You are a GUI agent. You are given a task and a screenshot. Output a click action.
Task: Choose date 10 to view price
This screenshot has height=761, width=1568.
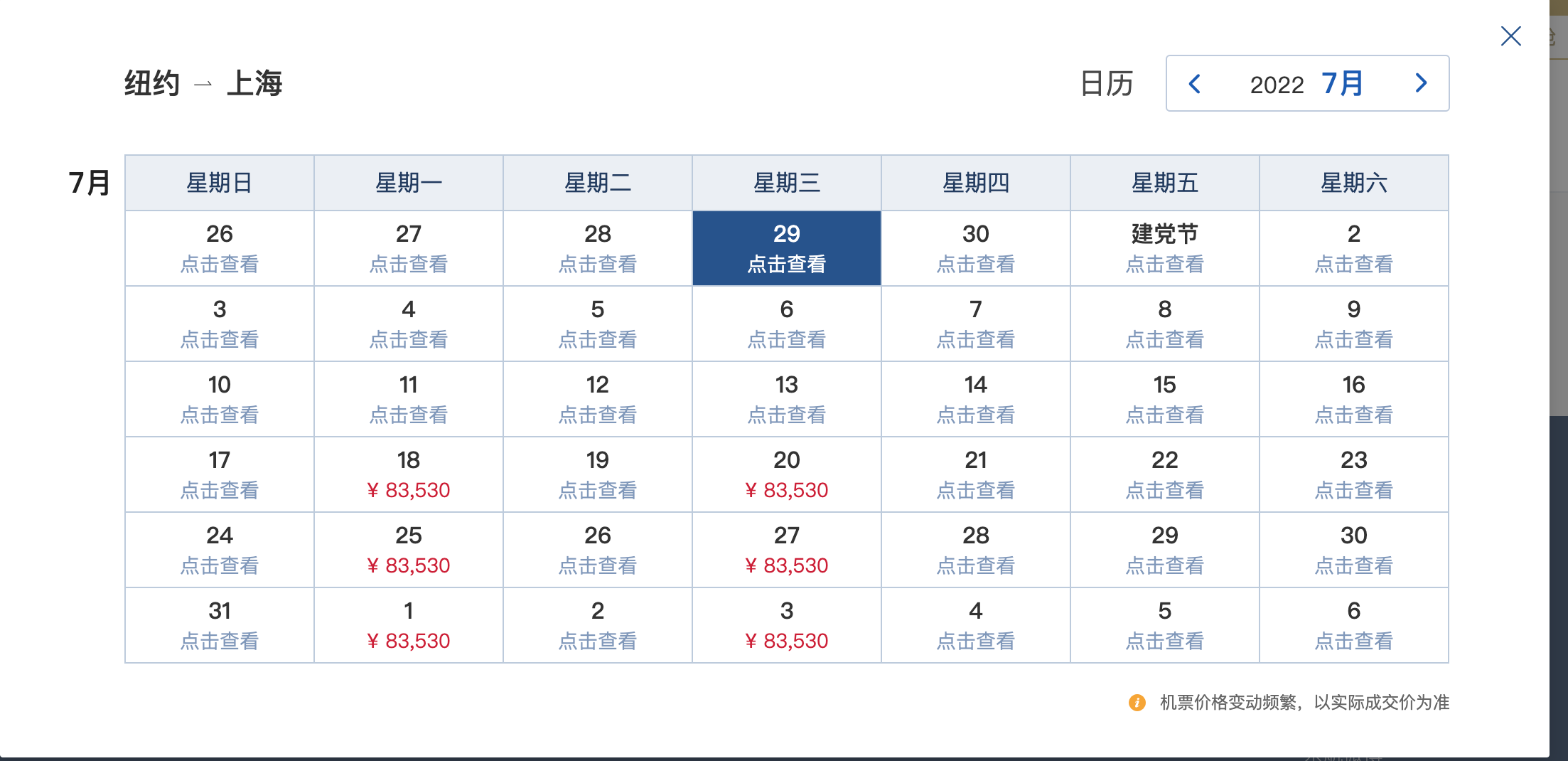[x=220, y=399]
